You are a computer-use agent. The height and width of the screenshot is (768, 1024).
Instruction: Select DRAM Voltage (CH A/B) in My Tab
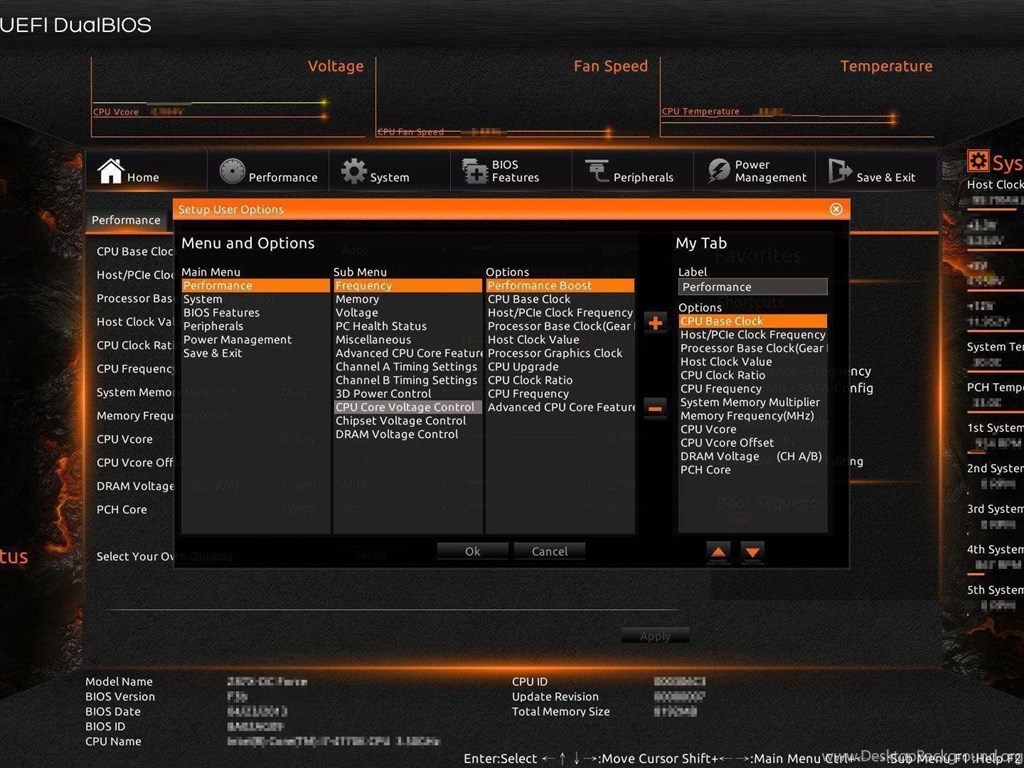click(x=751, y=456)
